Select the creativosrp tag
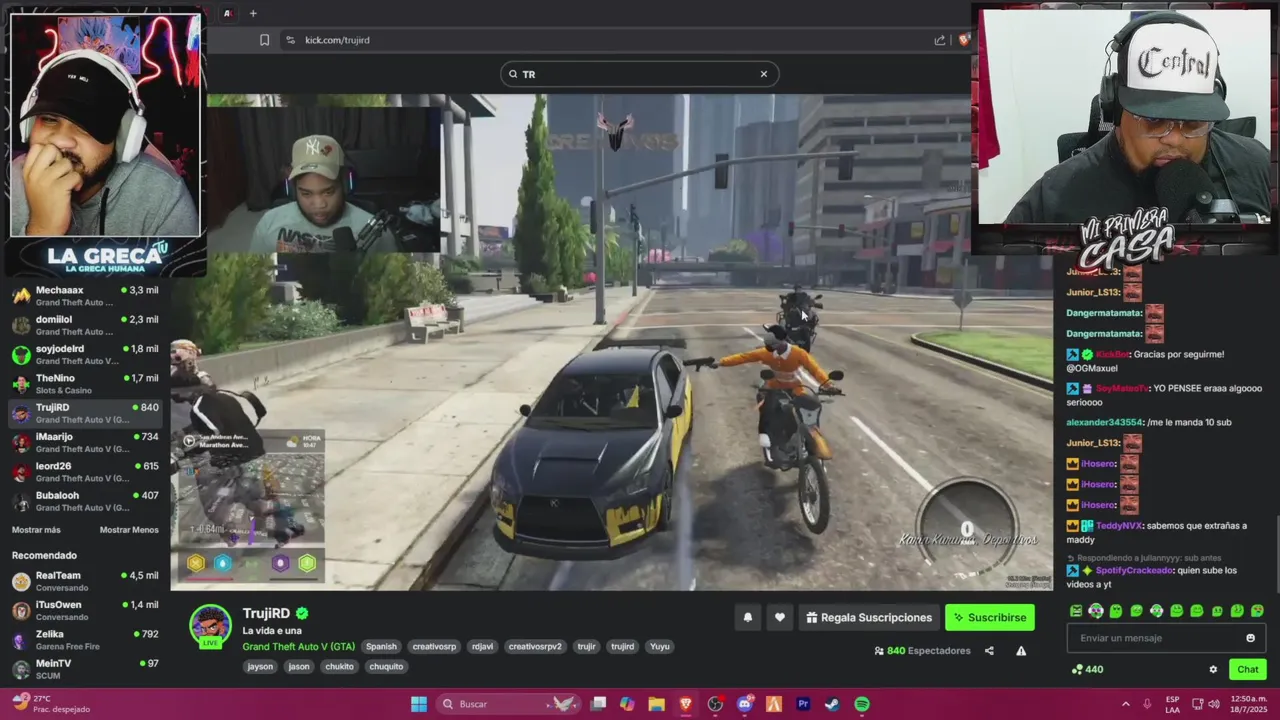1280x720 pixels. point(434,646)
